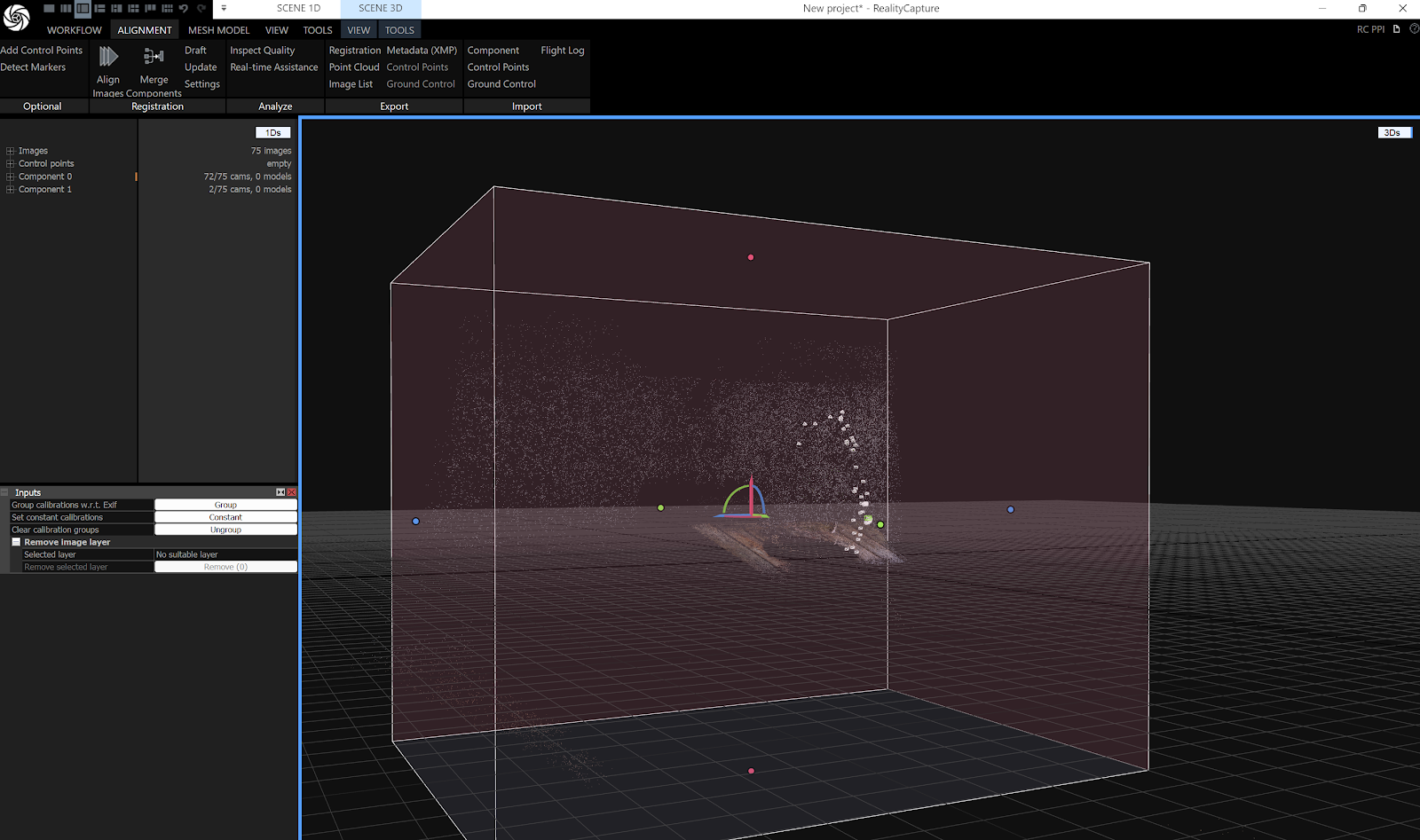The width and height of the screenshot is (1420, 840).
Task: Click Inspect Quality
Action: click(x=263, y=51)
